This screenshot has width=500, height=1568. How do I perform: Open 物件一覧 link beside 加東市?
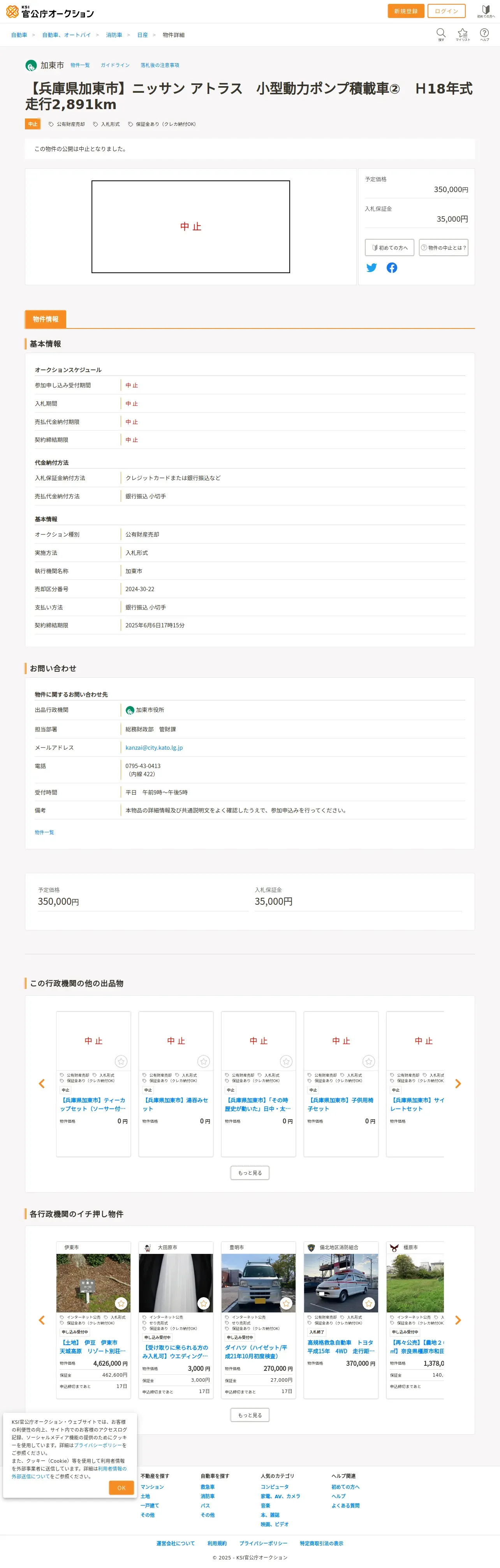(80, 65)
